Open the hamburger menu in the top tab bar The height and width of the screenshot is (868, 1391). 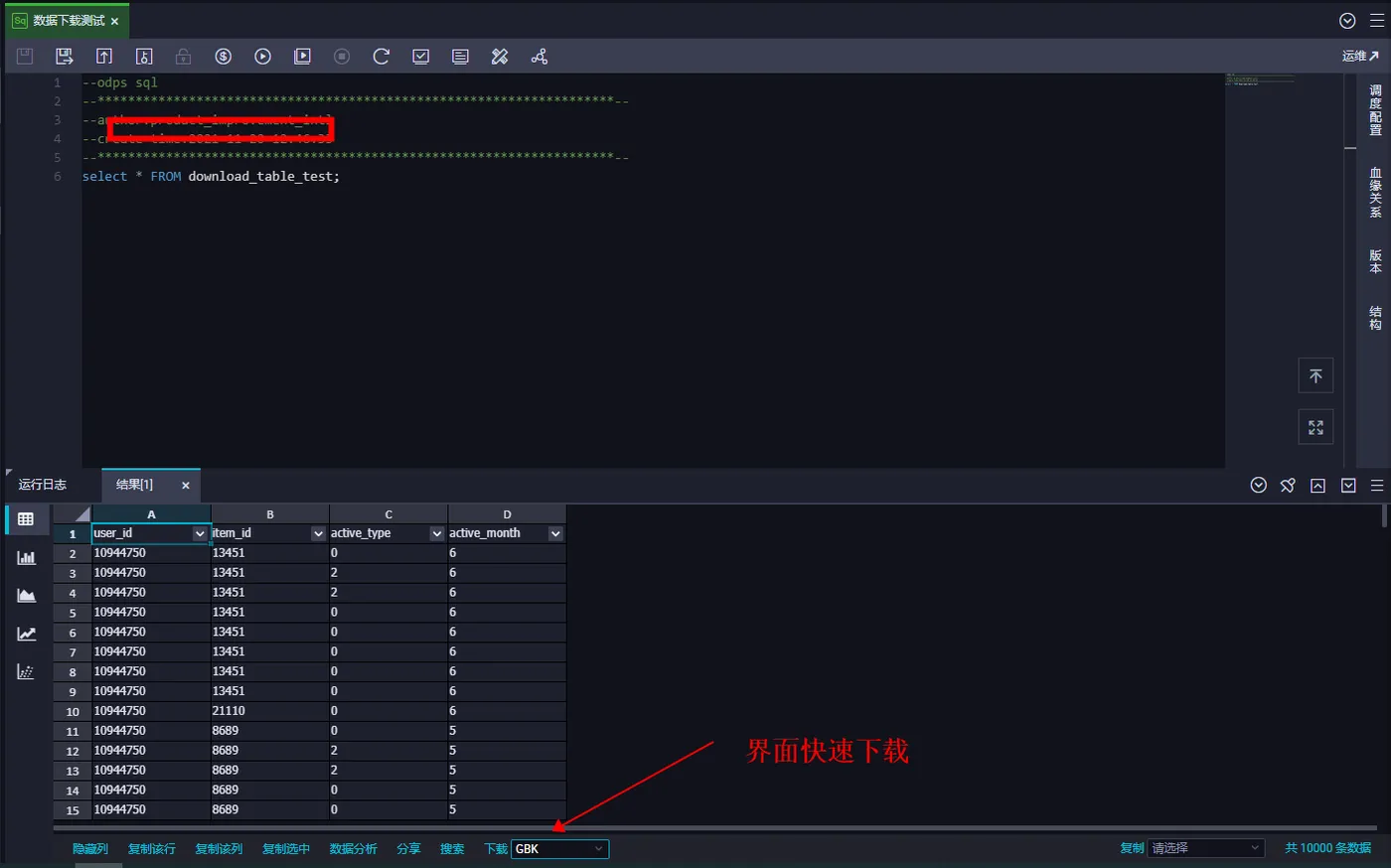[1376, 21]
